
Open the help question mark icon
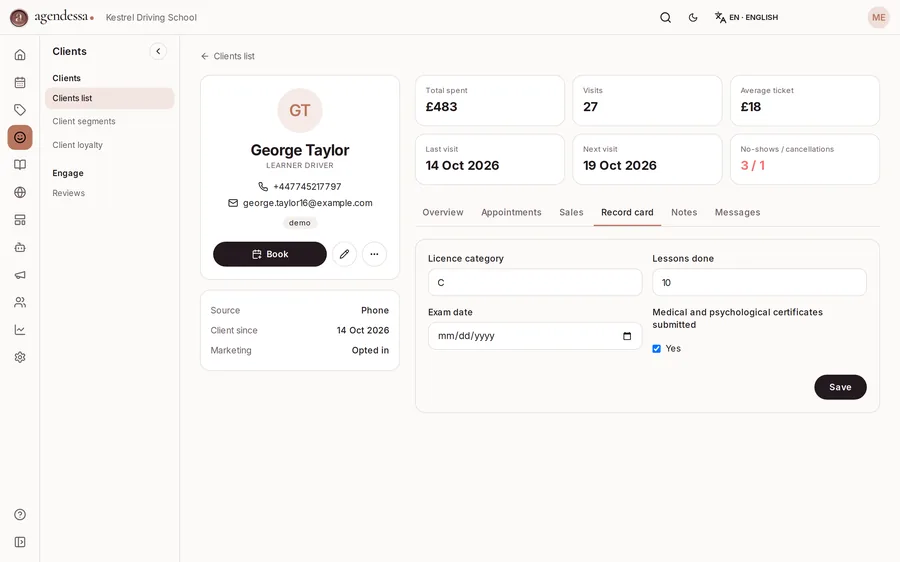tap(20, 514)
